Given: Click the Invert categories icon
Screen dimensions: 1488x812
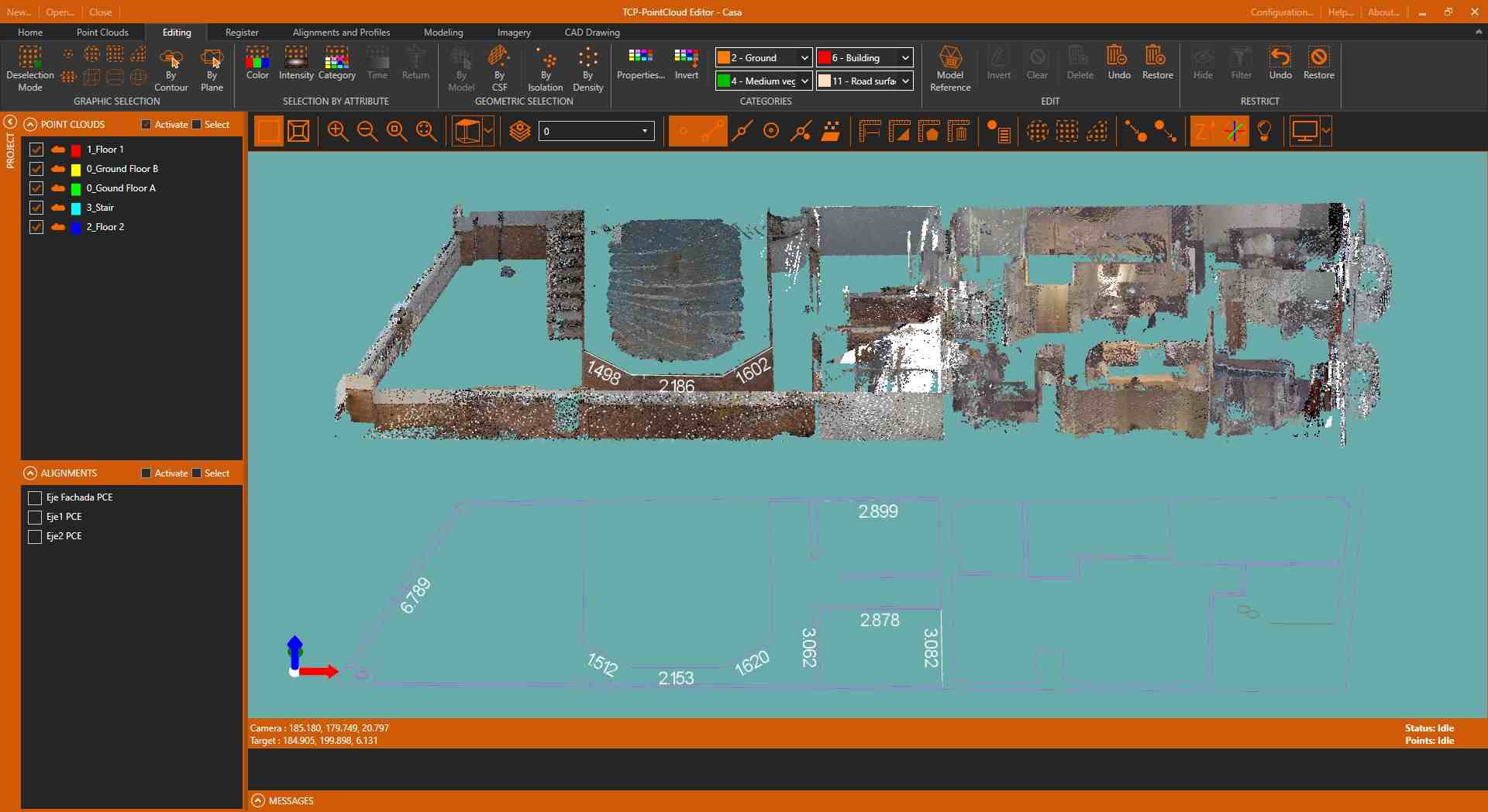Looking at the screenshot, I should pyautogui.click(x=686, y=64).
